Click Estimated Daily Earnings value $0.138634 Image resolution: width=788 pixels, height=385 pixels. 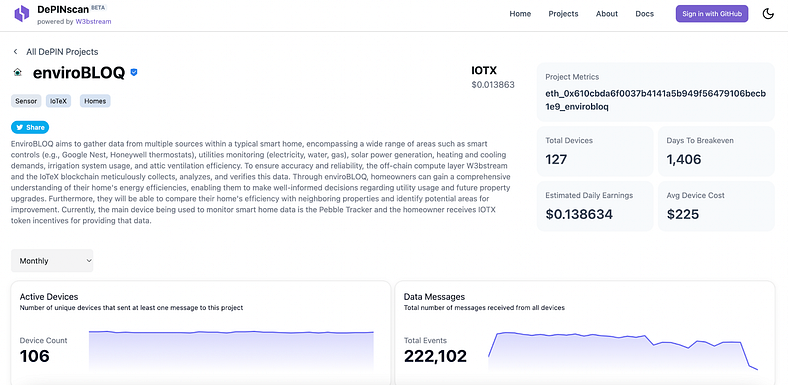coord(579,215)
